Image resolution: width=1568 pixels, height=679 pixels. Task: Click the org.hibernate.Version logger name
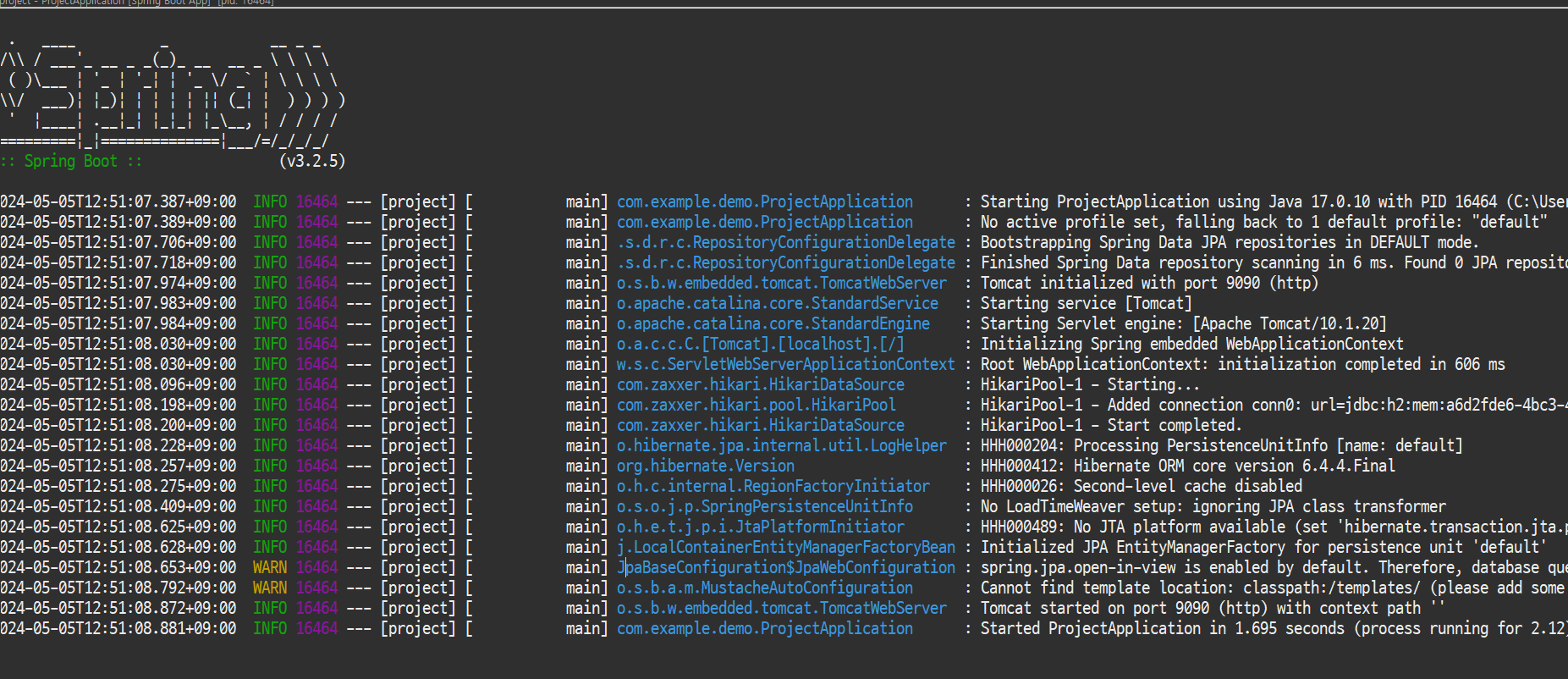pos(705,466)
